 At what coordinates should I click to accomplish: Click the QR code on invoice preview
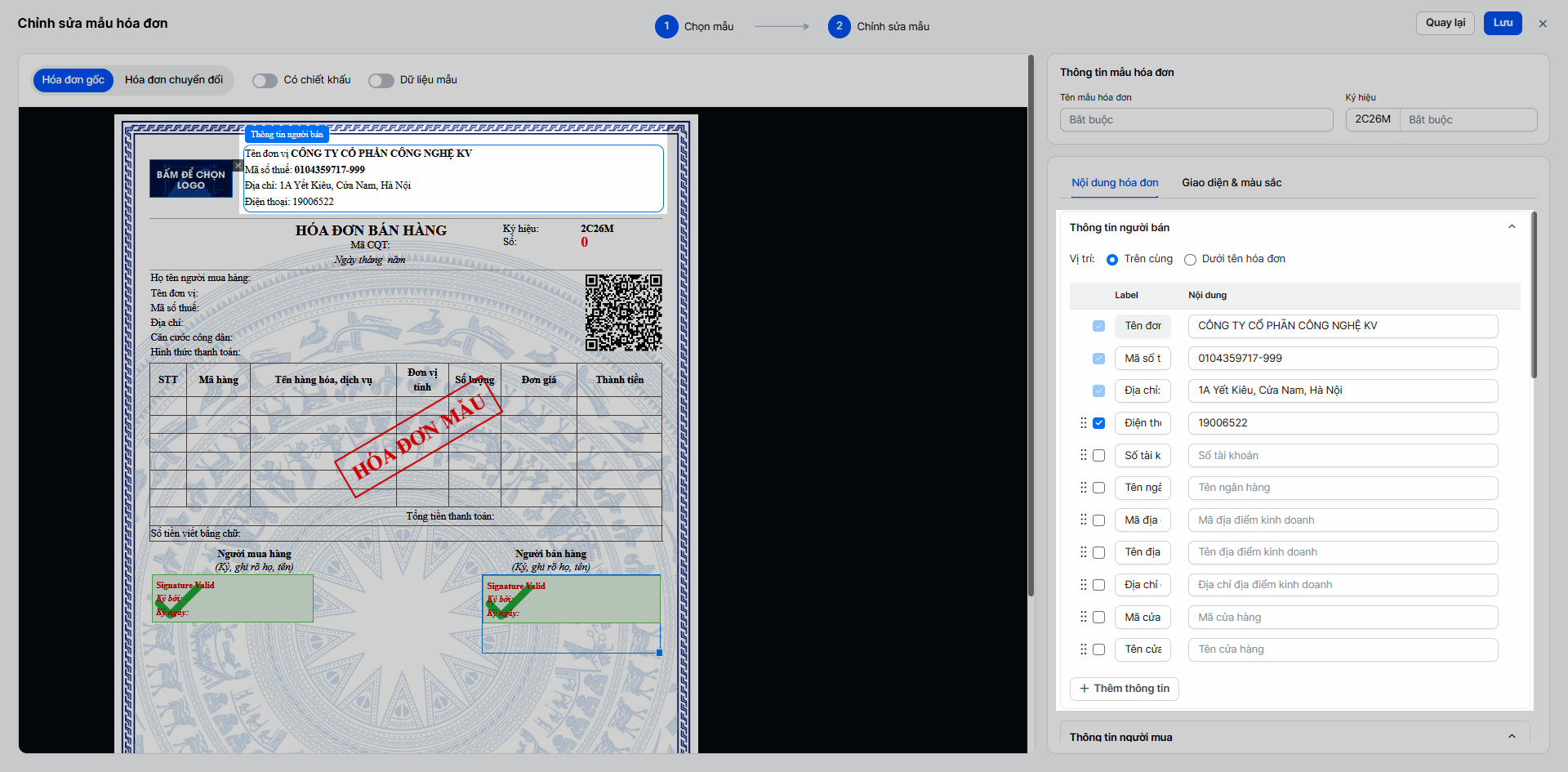point(623,313)
